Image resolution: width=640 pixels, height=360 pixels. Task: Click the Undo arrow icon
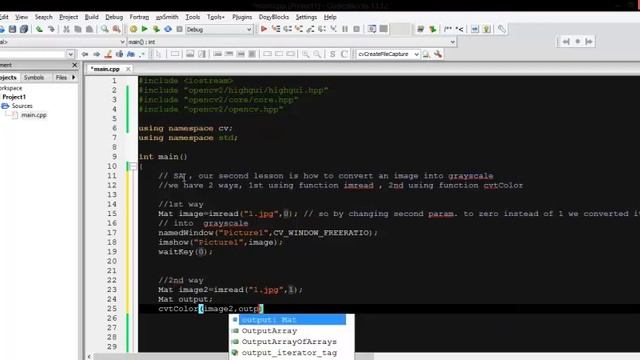(x=39, y=29)
